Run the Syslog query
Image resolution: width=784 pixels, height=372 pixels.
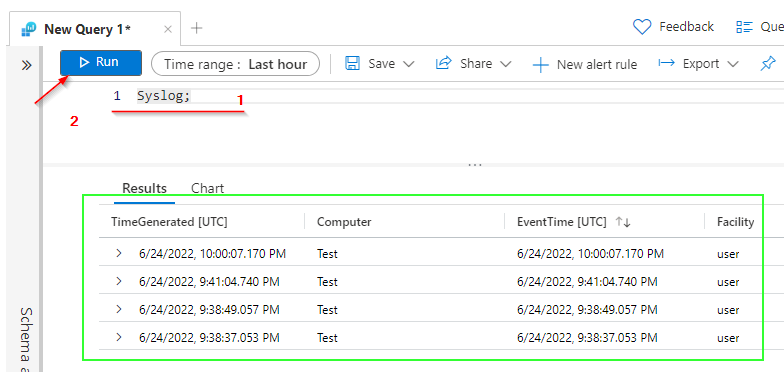[x=101, y=62]
